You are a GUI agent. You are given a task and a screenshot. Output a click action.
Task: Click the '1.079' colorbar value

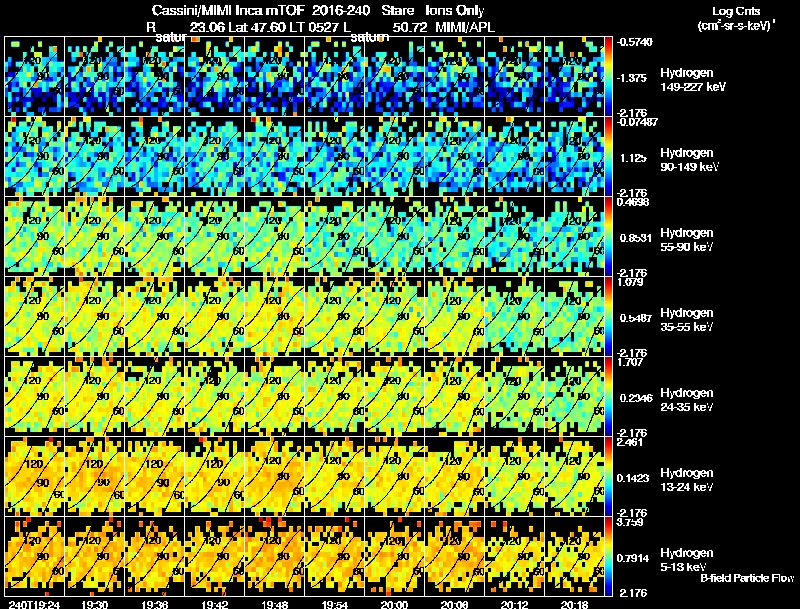point(630,282)
